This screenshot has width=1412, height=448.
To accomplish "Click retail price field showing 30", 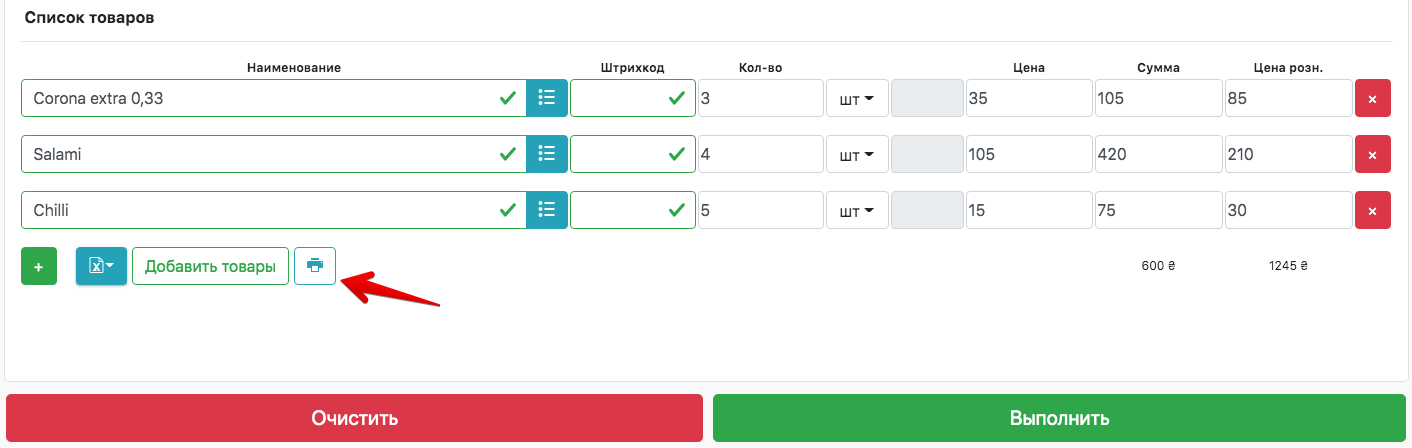I will point(1287,211).
